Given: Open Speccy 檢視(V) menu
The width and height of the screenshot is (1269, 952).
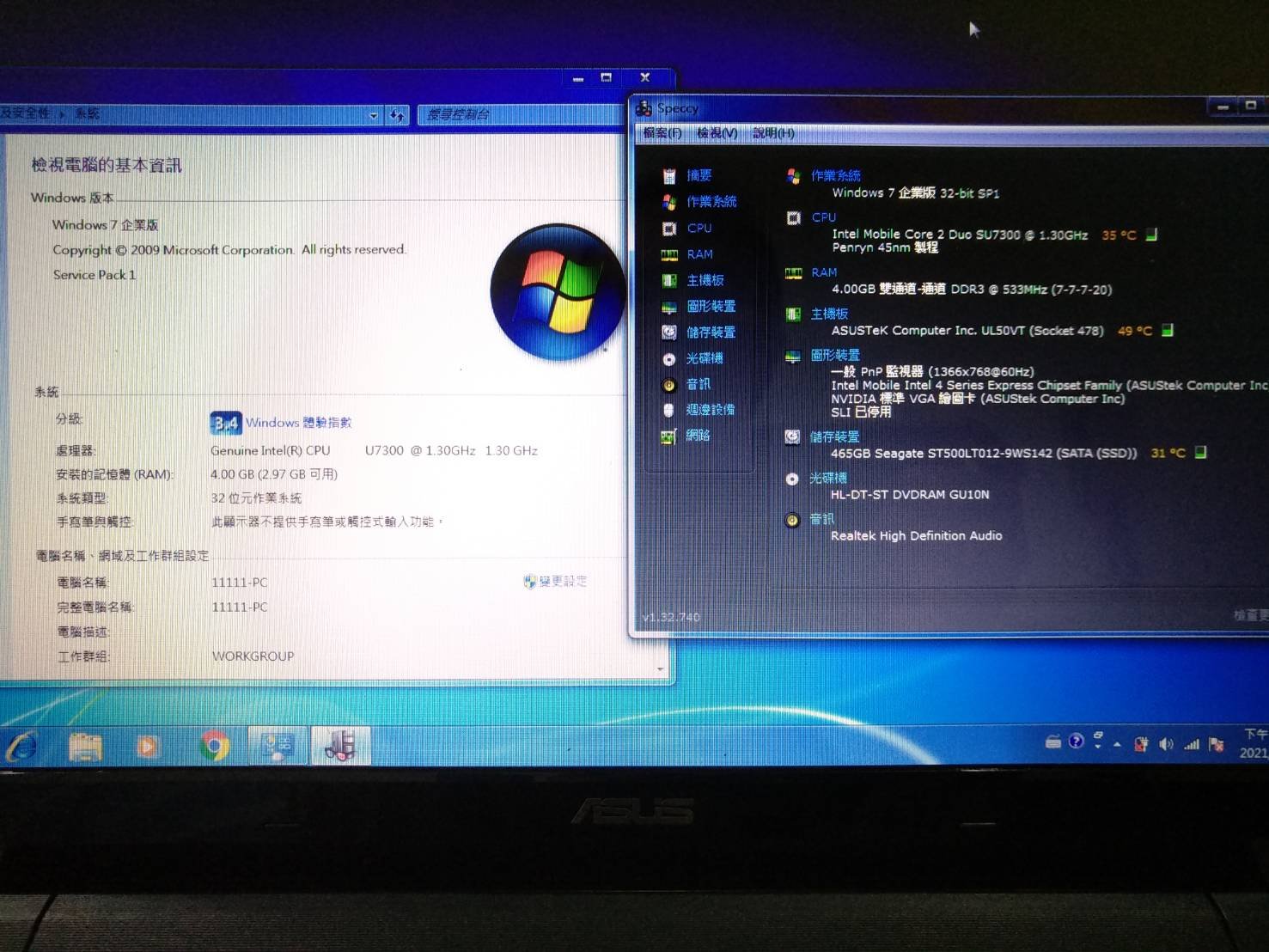Looking at the screenshot, I should (717, 133).
